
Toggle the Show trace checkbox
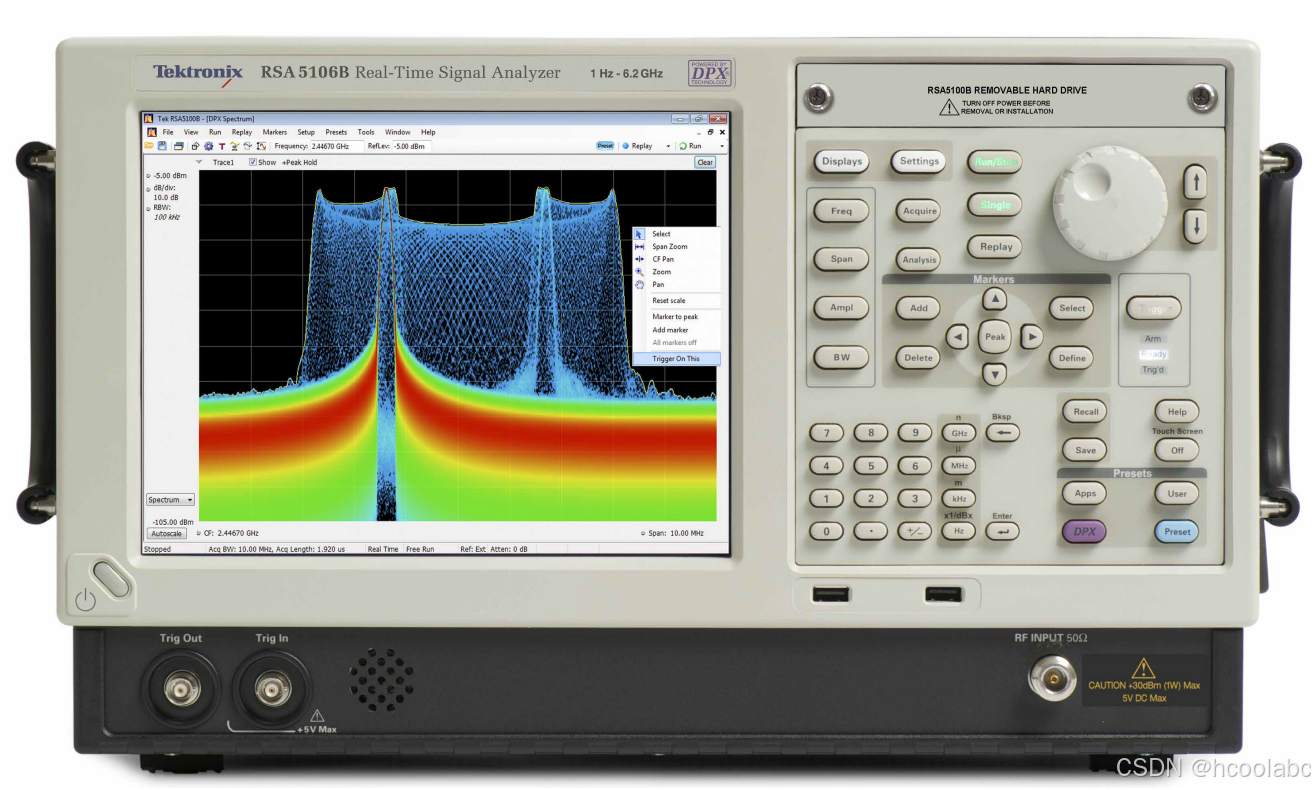click(252, 162)
